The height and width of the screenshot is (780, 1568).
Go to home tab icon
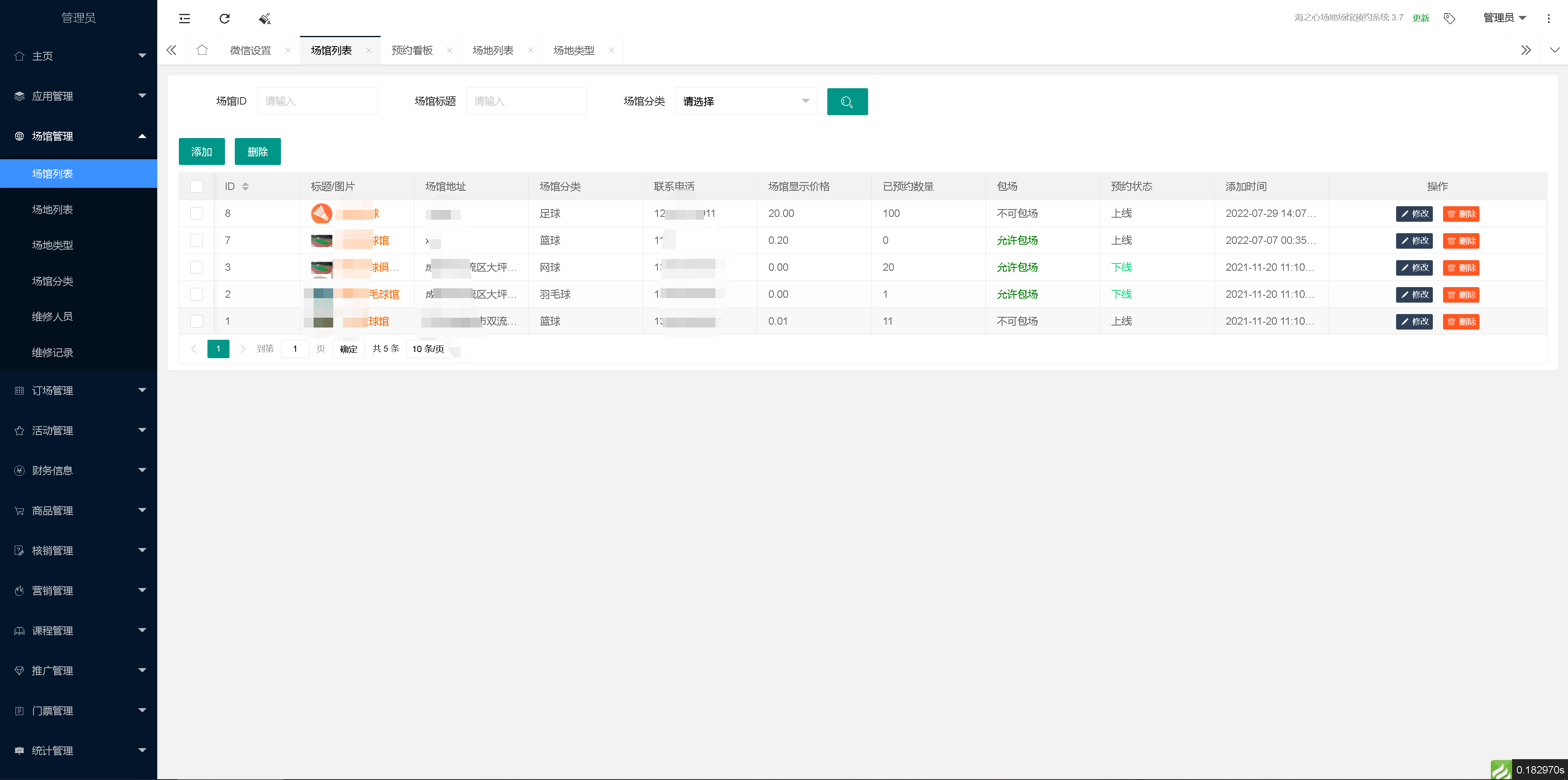(x=202, y=50)
